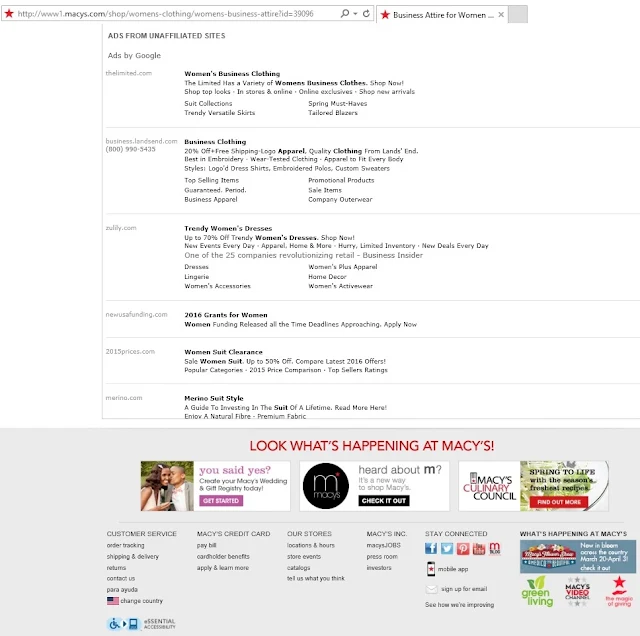Open Merino Suit Style ad headline
The width and height of the screenshot is (640, 636).
(x=213, y=398)
